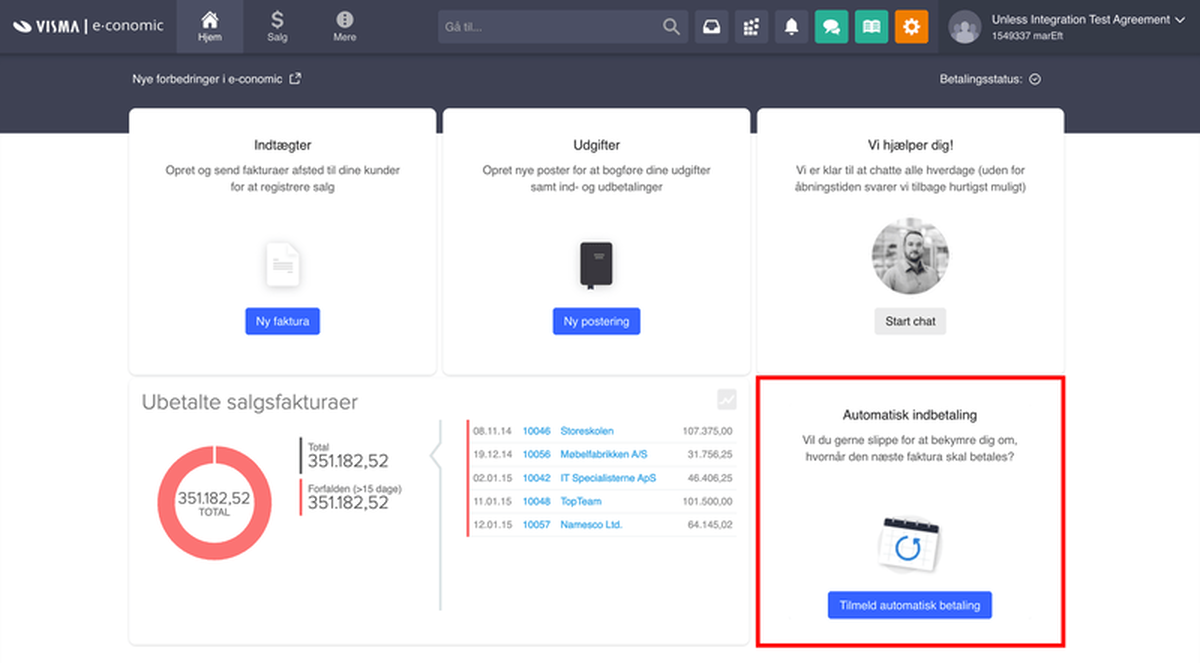Image resolution: width=1200 pixels, height=663 pixels.
Task: Click the support agent photo
Action: coord(910,257)
